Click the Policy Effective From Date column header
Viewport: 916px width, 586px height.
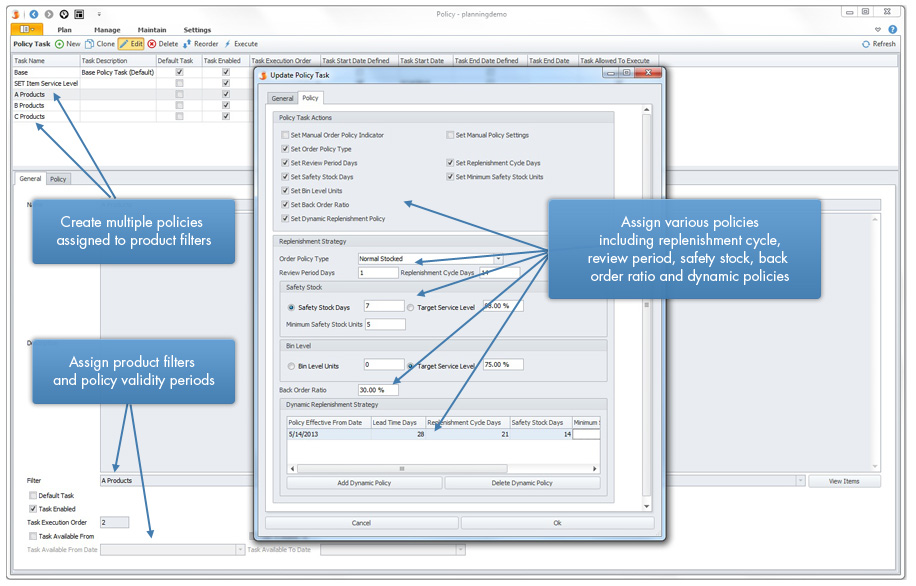click(x=329, y=422)
